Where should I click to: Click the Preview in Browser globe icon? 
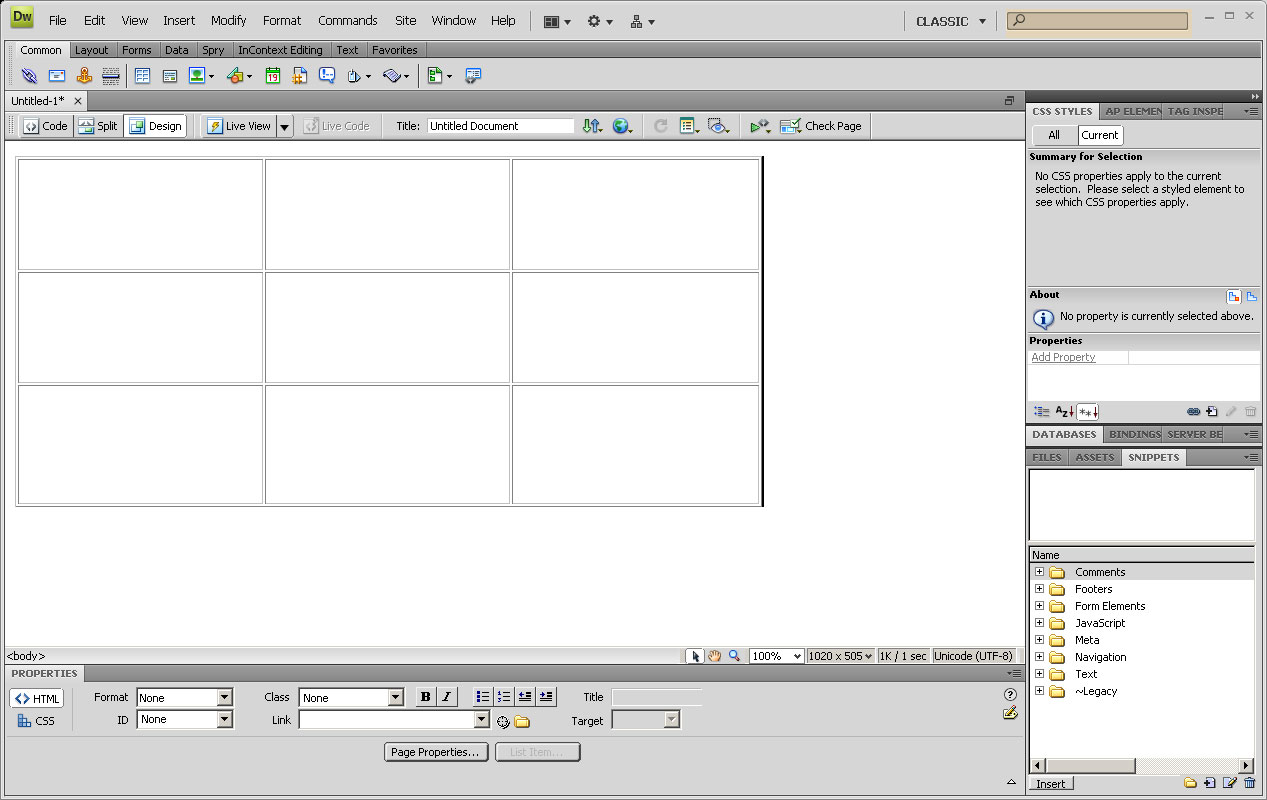pyautogui.click(x=622, y=126)
